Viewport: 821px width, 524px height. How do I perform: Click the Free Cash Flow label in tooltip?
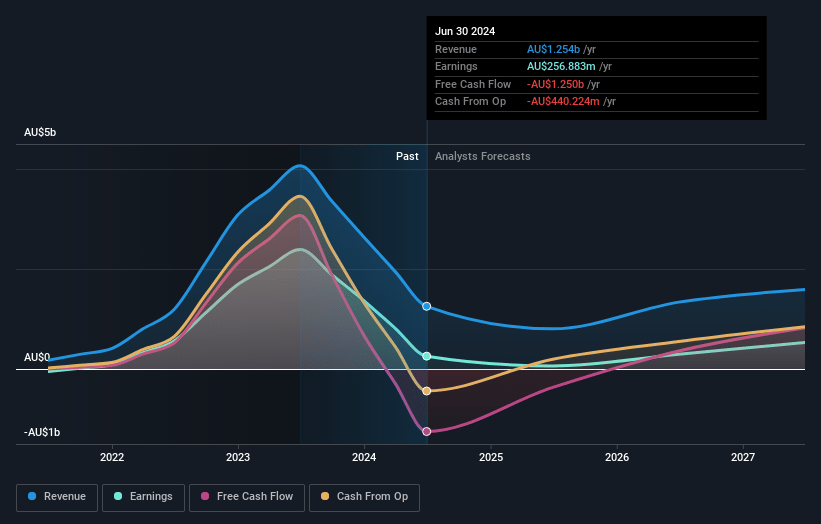[x=473, y=84]
